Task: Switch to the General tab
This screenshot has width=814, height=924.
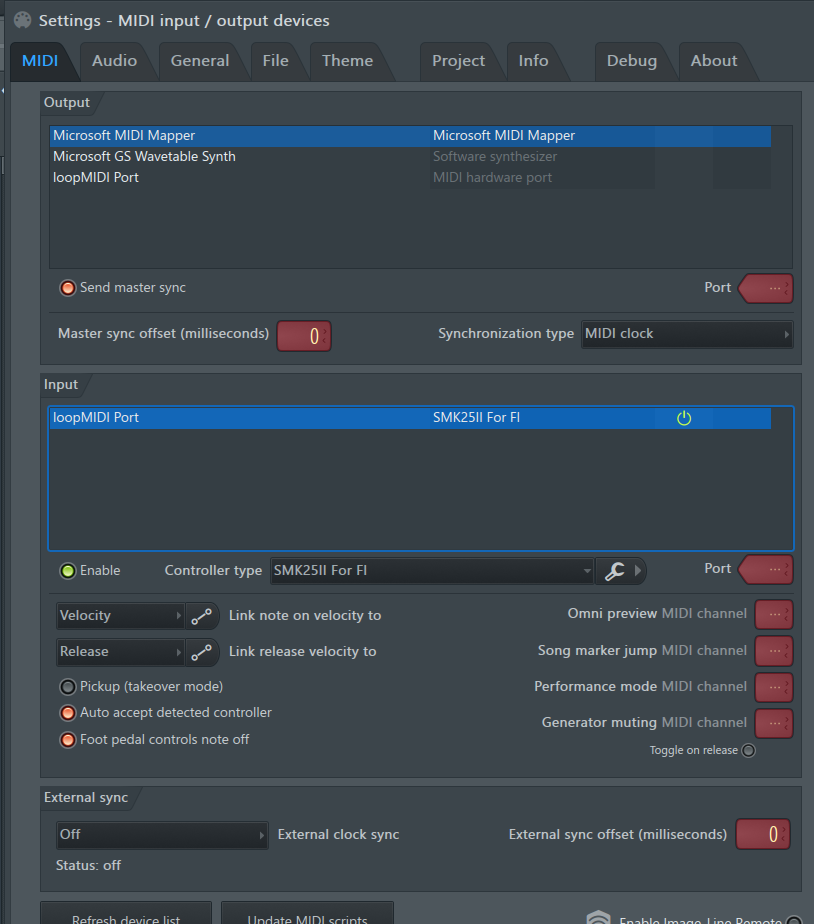Action: [x=200, y=61]
